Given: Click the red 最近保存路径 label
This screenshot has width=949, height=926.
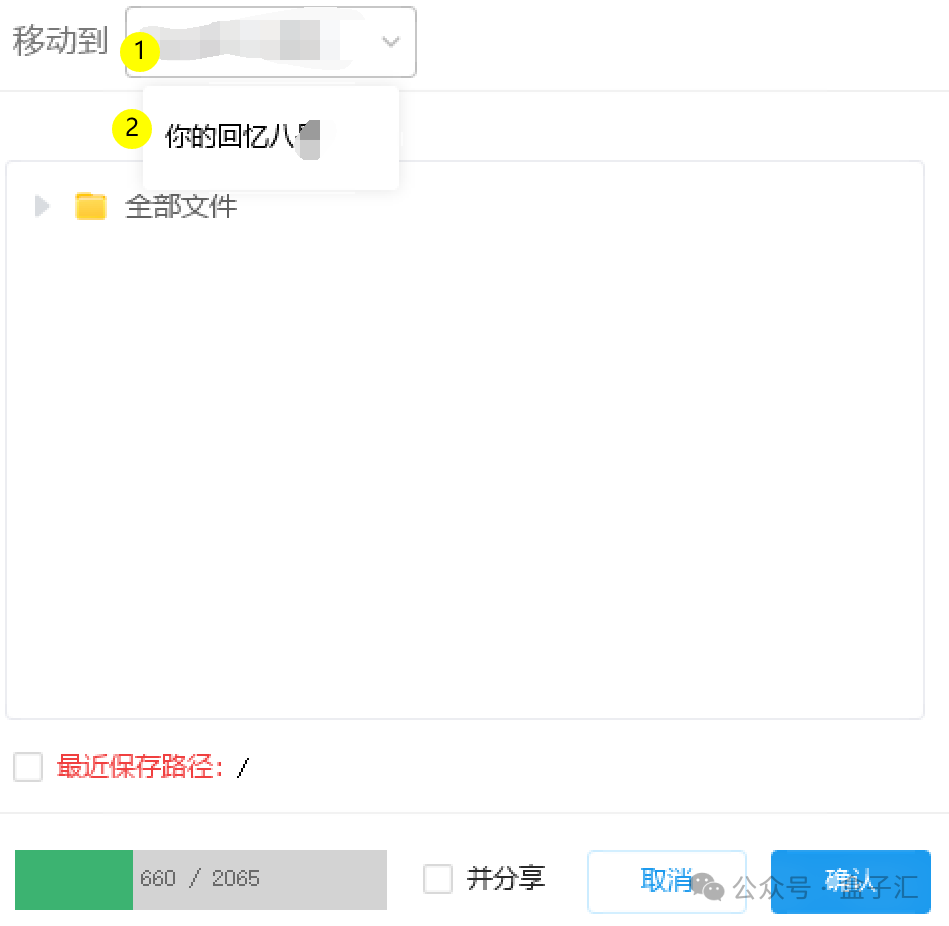Looking at the screenshot, I should (141, 767).
